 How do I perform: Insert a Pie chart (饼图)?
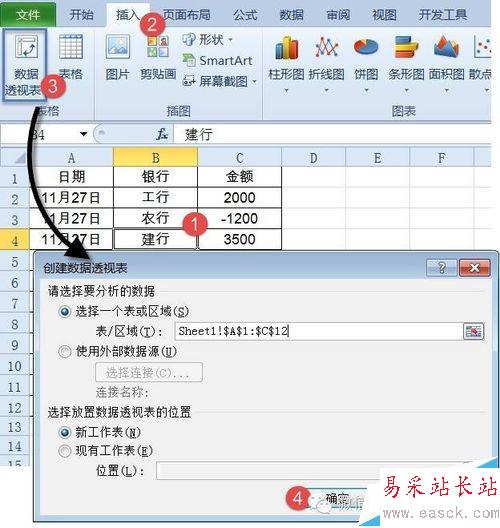click(x=366, y=64)
